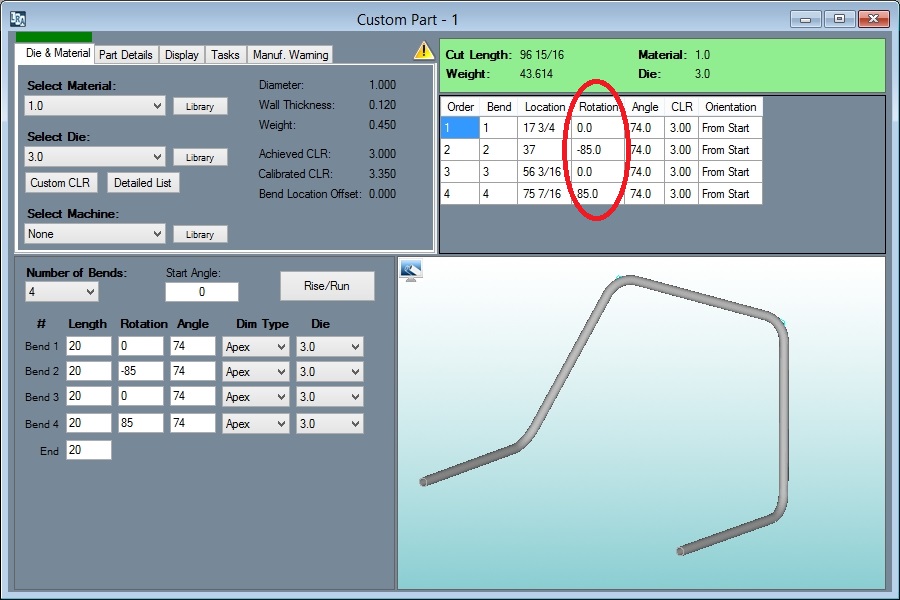The height and width of the screenshot is (600, 900).
Task: Click the Rotation column header in table
Action: 598,107
